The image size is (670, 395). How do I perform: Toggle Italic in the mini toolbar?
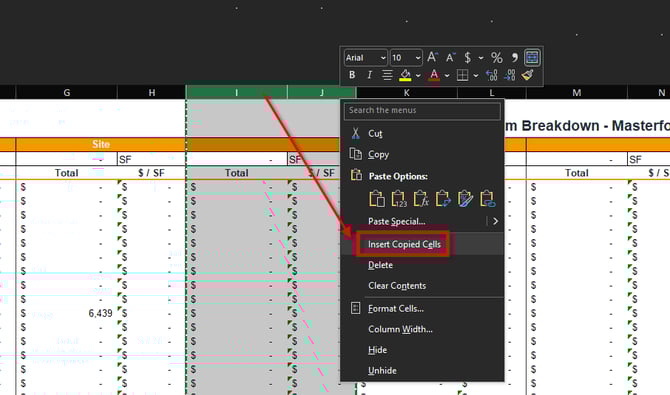(370, 75)
